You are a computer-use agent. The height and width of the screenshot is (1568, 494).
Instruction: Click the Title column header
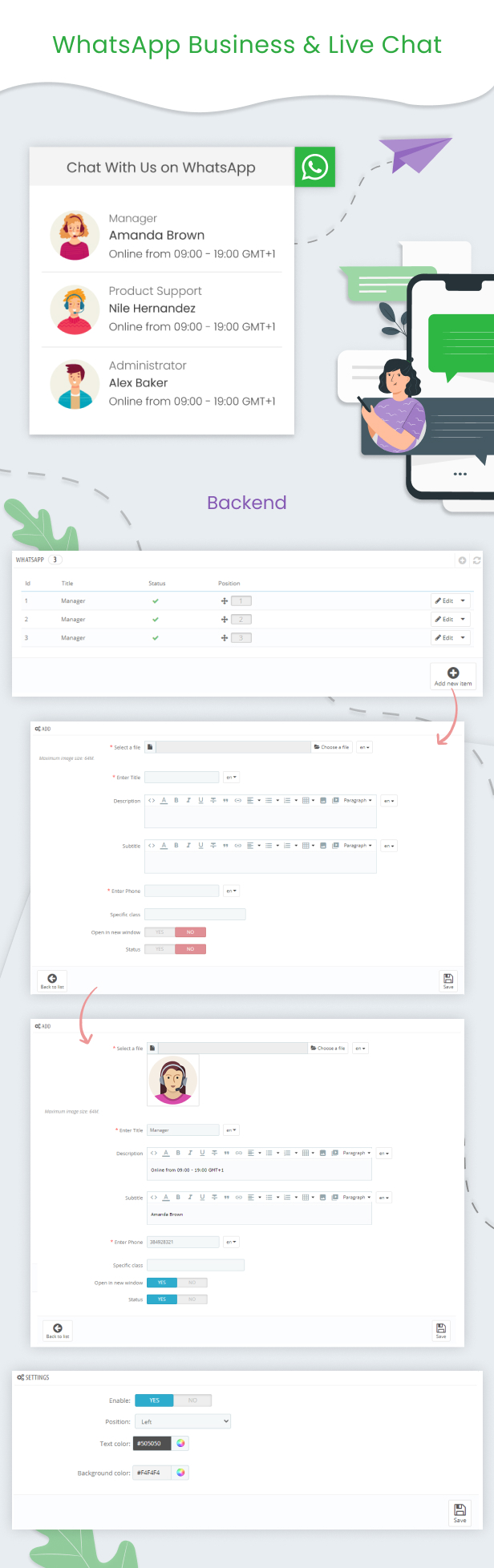click(67, 584)
